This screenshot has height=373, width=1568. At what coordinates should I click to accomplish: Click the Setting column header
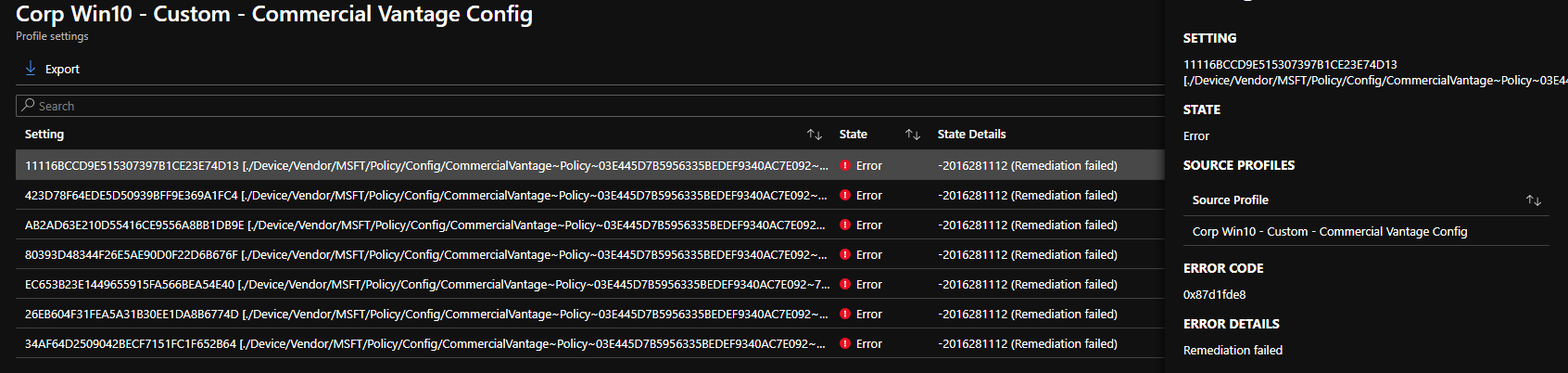pyautogui.click(x=44, y=135)
